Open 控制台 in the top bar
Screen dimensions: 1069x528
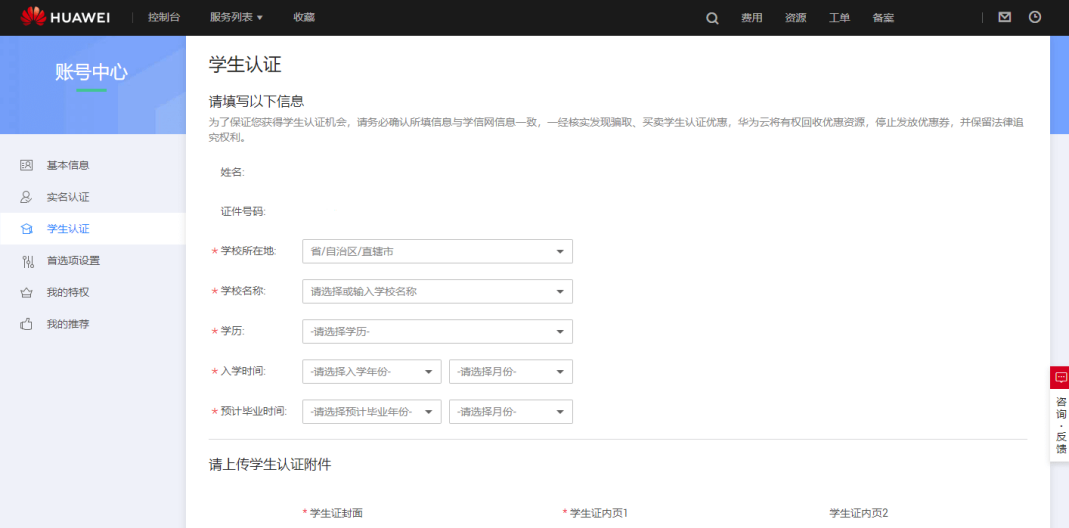(x=164, y=18)
